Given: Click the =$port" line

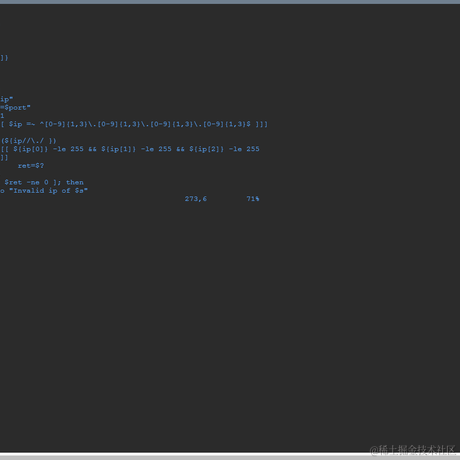Looking at the screenshot, I should tap(15, 108).
